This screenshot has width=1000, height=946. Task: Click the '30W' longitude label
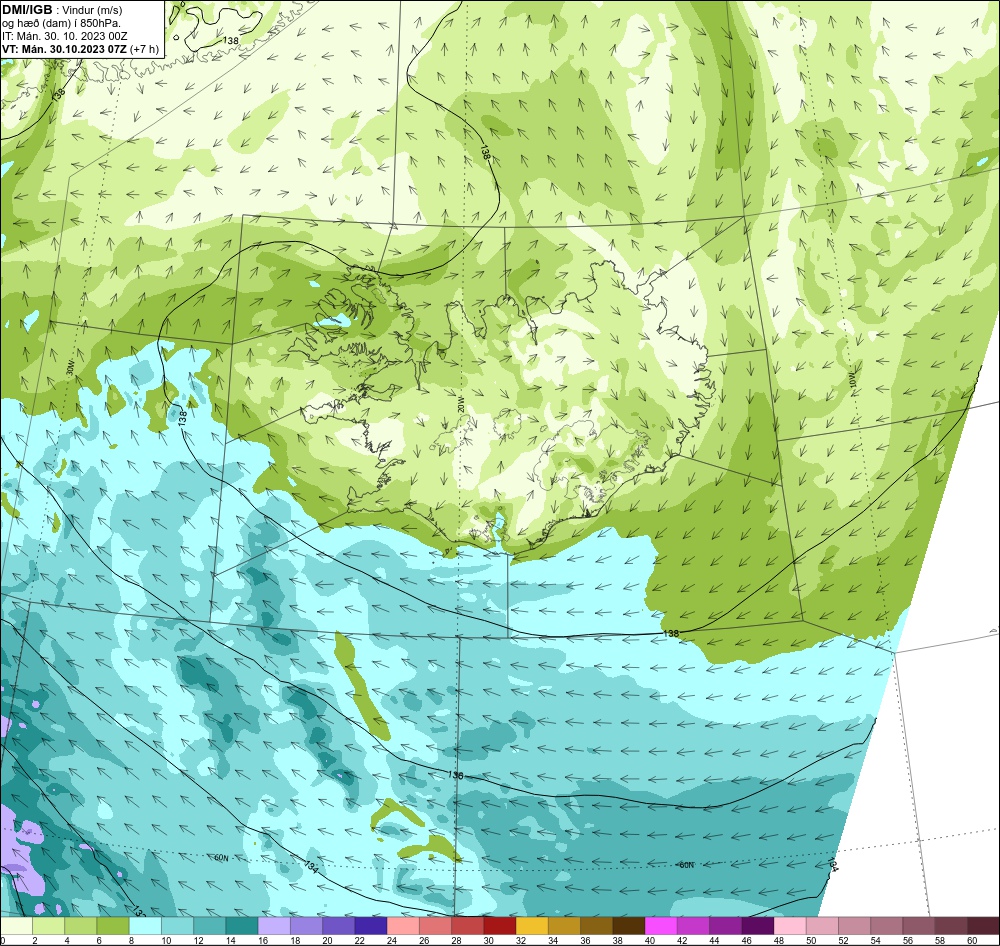point(70,368)
